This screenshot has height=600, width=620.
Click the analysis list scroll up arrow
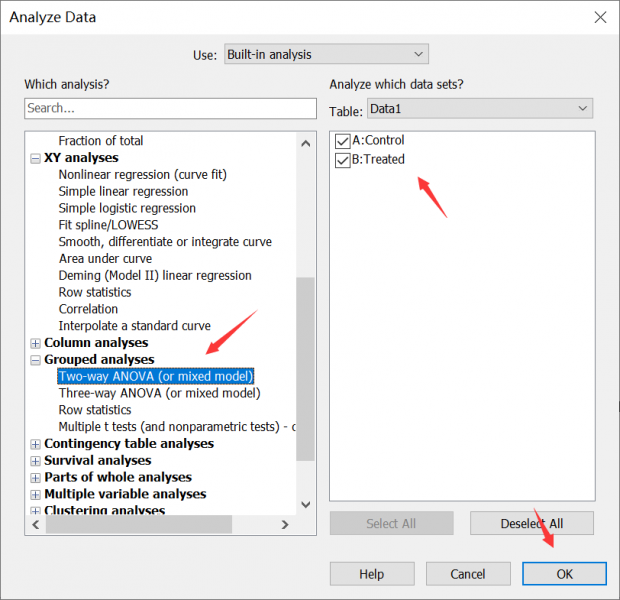(305, 143)
